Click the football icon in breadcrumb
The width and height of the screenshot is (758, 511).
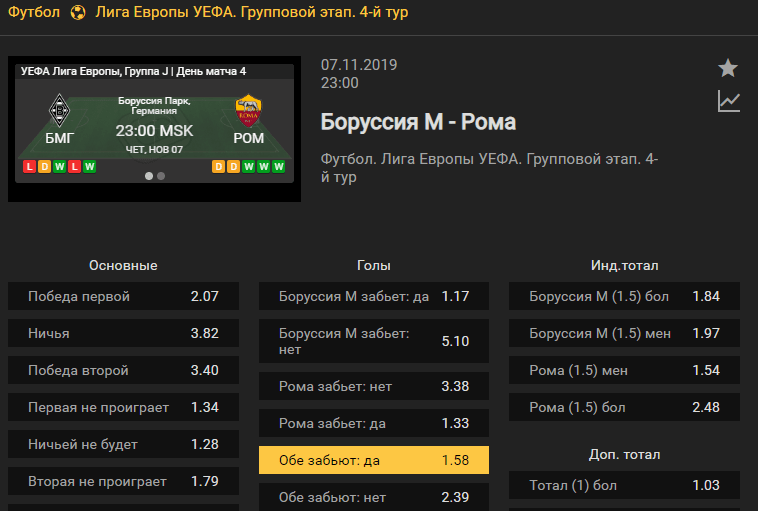[78, 12]
